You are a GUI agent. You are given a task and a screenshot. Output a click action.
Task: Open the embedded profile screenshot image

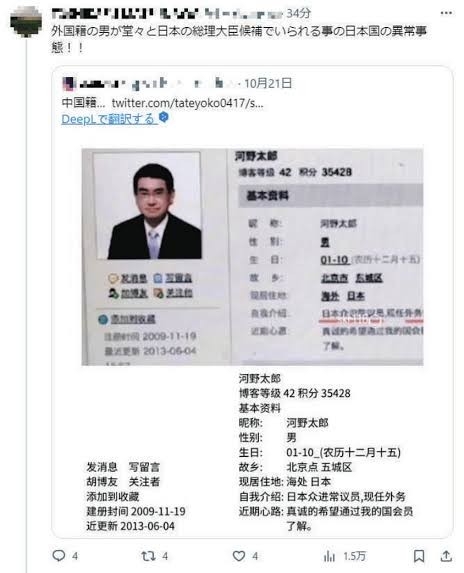252,257
